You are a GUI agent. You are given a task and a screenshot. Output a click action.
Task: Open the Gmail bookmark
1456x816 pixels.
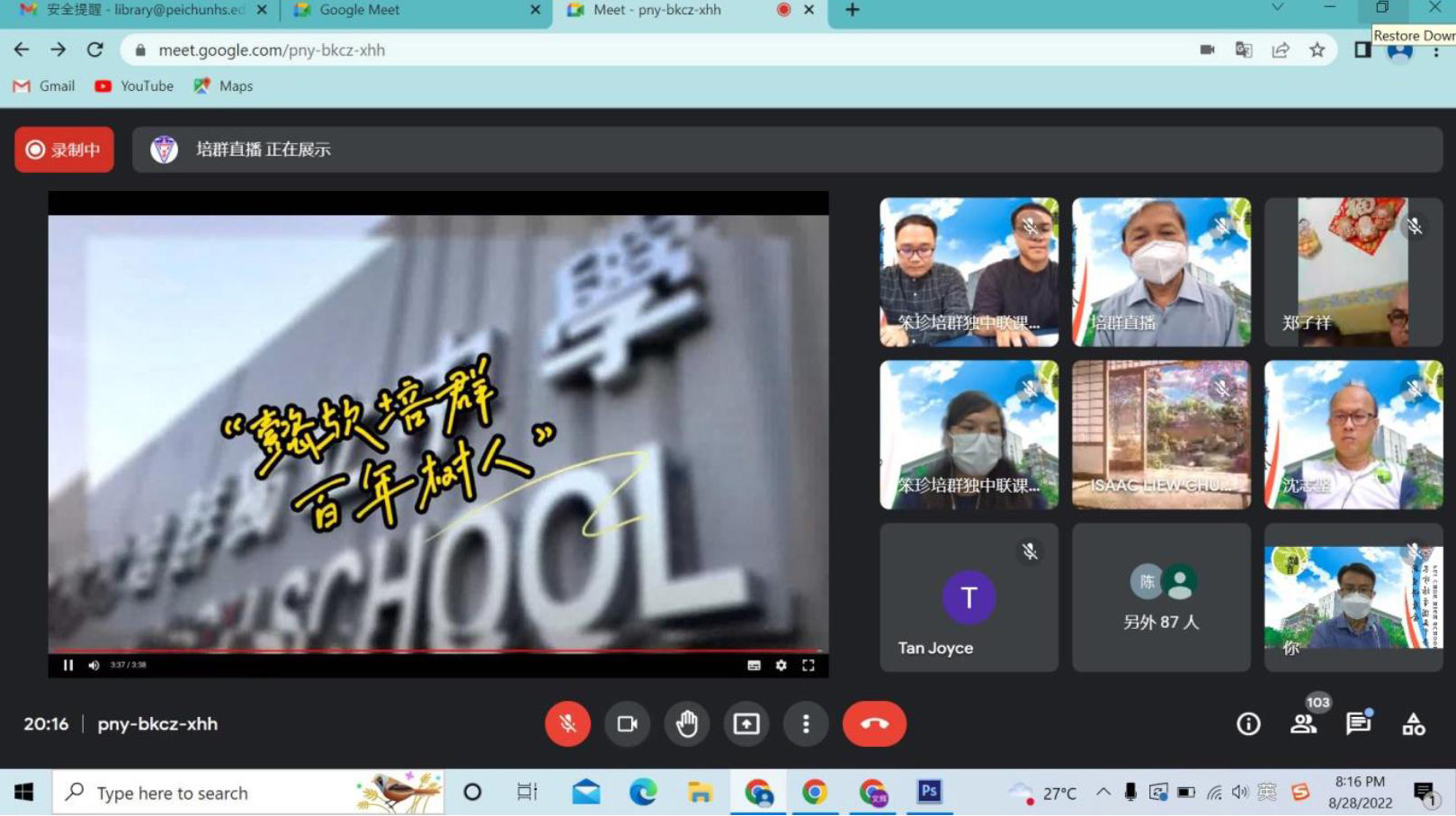[x=45, y=86]
